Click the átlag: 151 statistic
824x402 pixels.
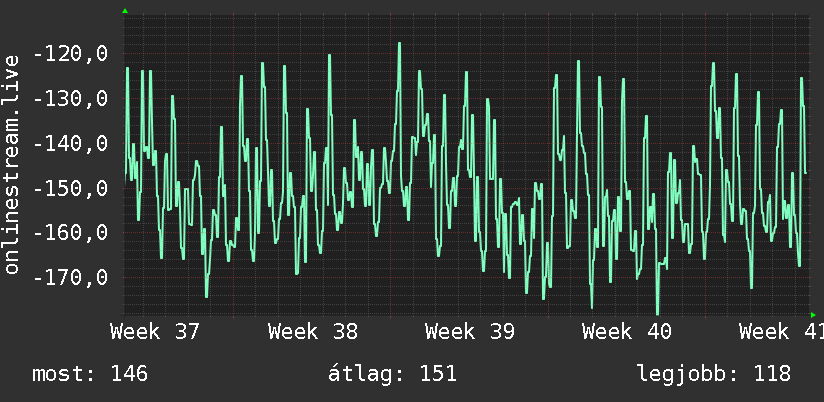click(392, 374)
